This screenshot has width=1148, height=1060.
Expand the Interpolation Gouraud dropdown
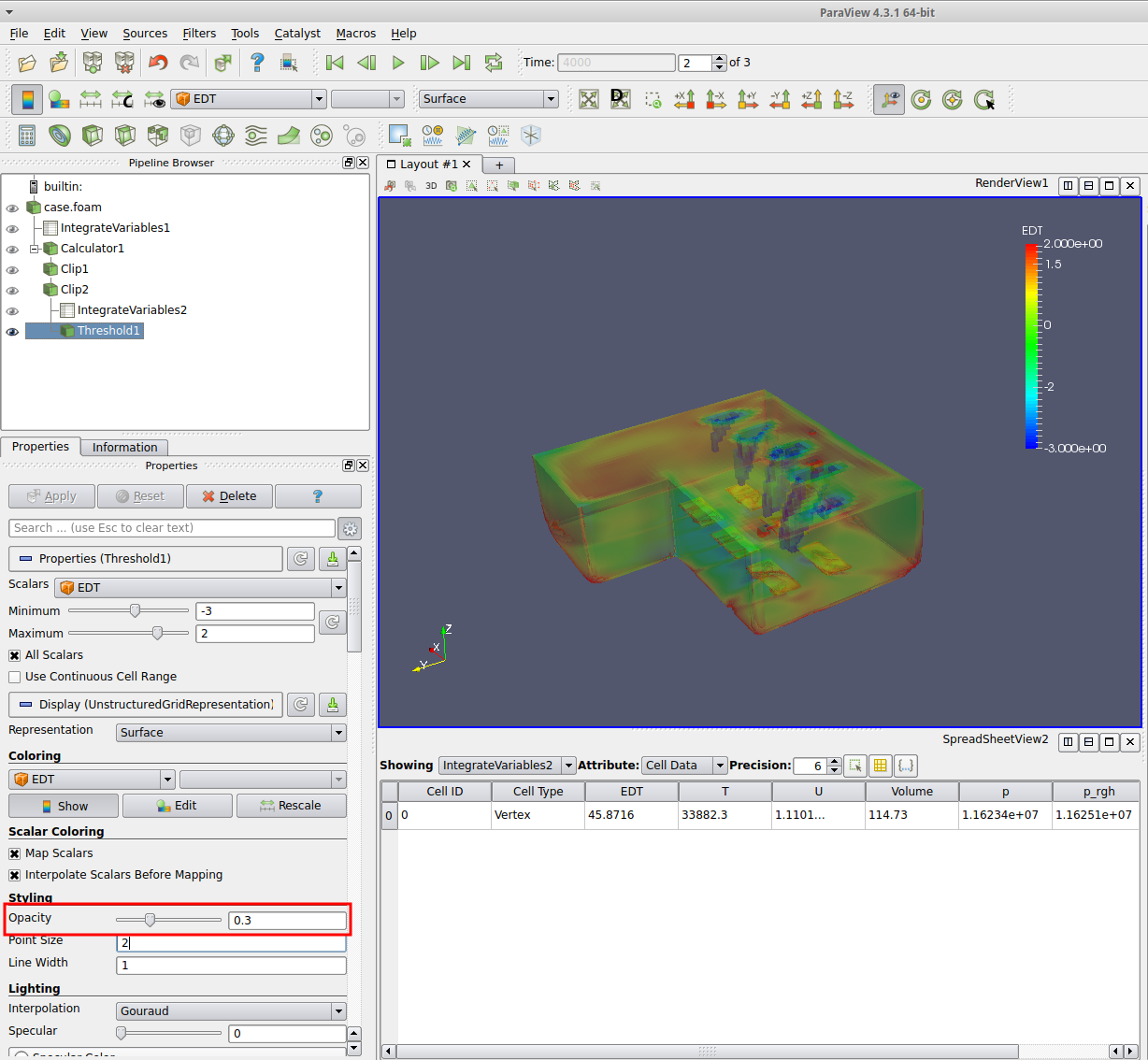point(231,1011)
